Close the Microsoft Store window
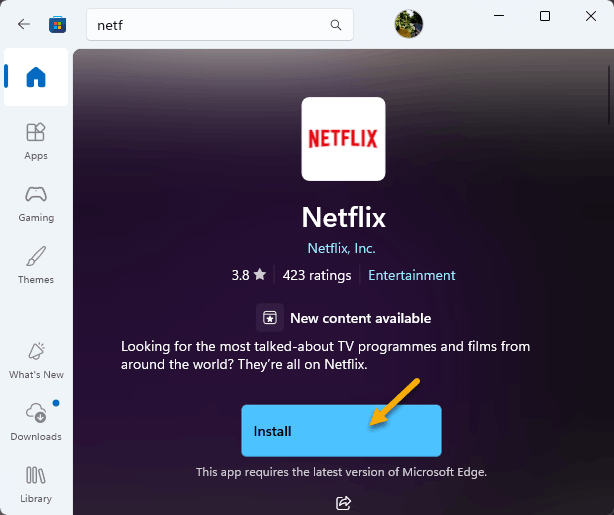 coord(591,16)
